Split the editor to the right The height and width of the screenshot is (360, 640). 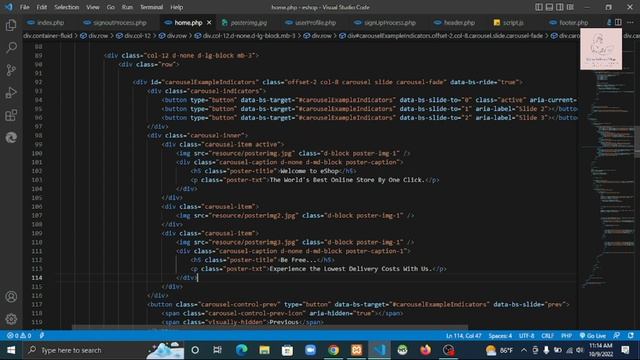tap(618, 22)
